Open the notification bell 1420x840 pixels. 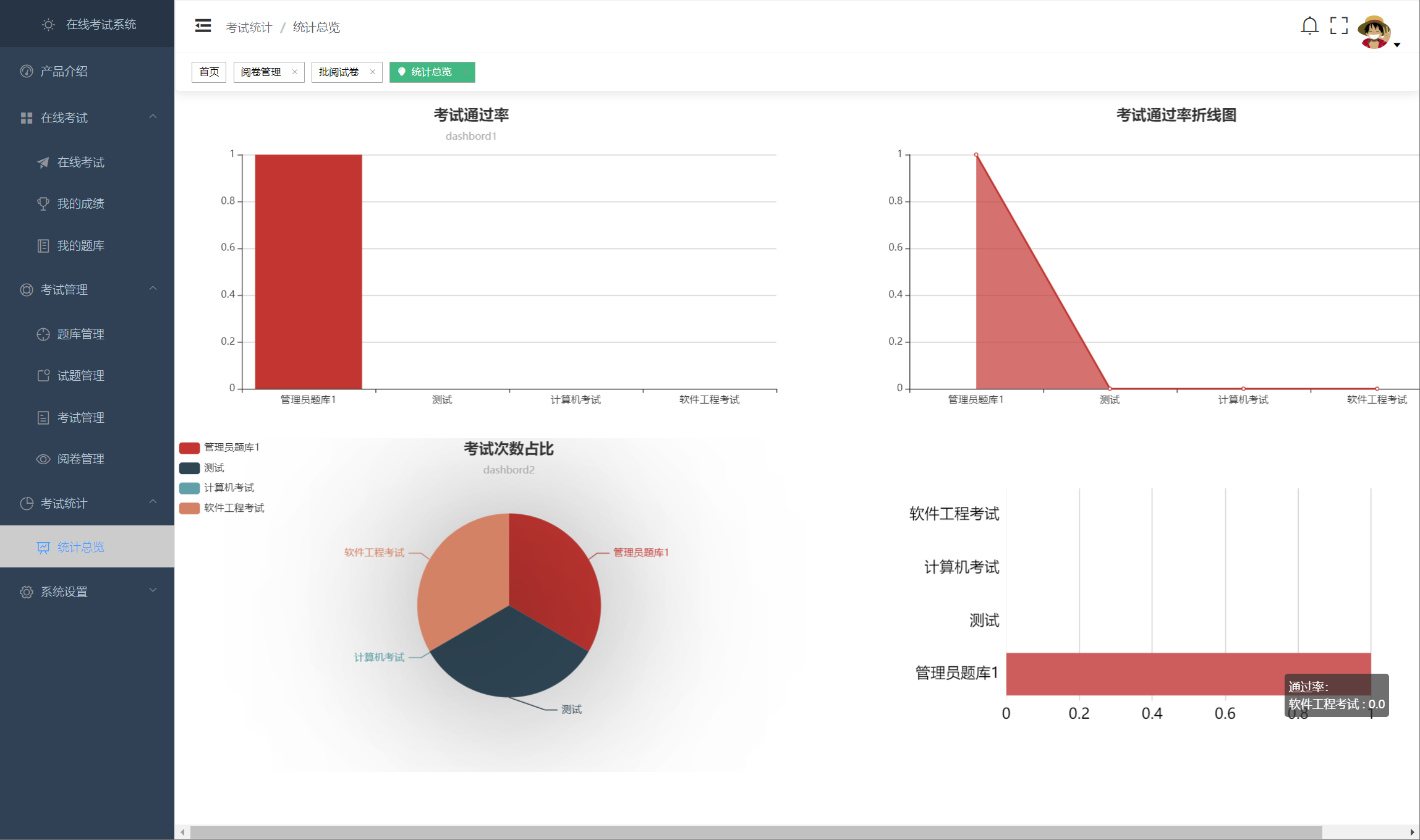pyautogui.click(x=1309, y=26)
